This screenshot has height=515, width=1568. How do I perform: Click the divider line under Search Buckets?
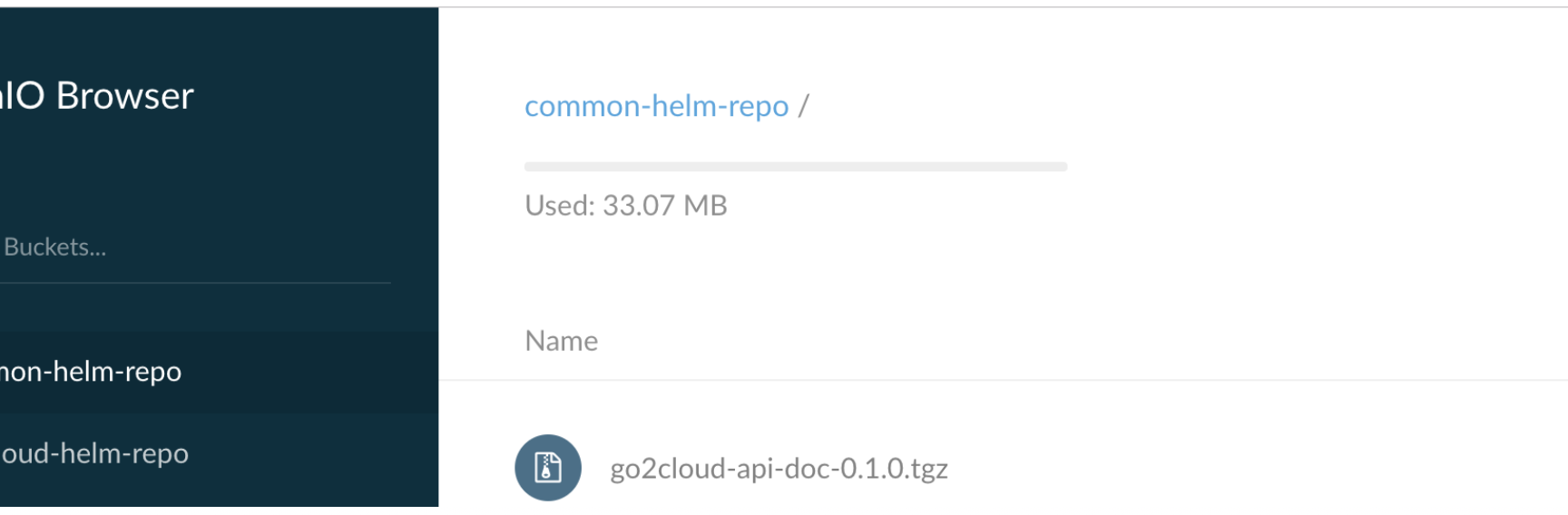(195, 283)
